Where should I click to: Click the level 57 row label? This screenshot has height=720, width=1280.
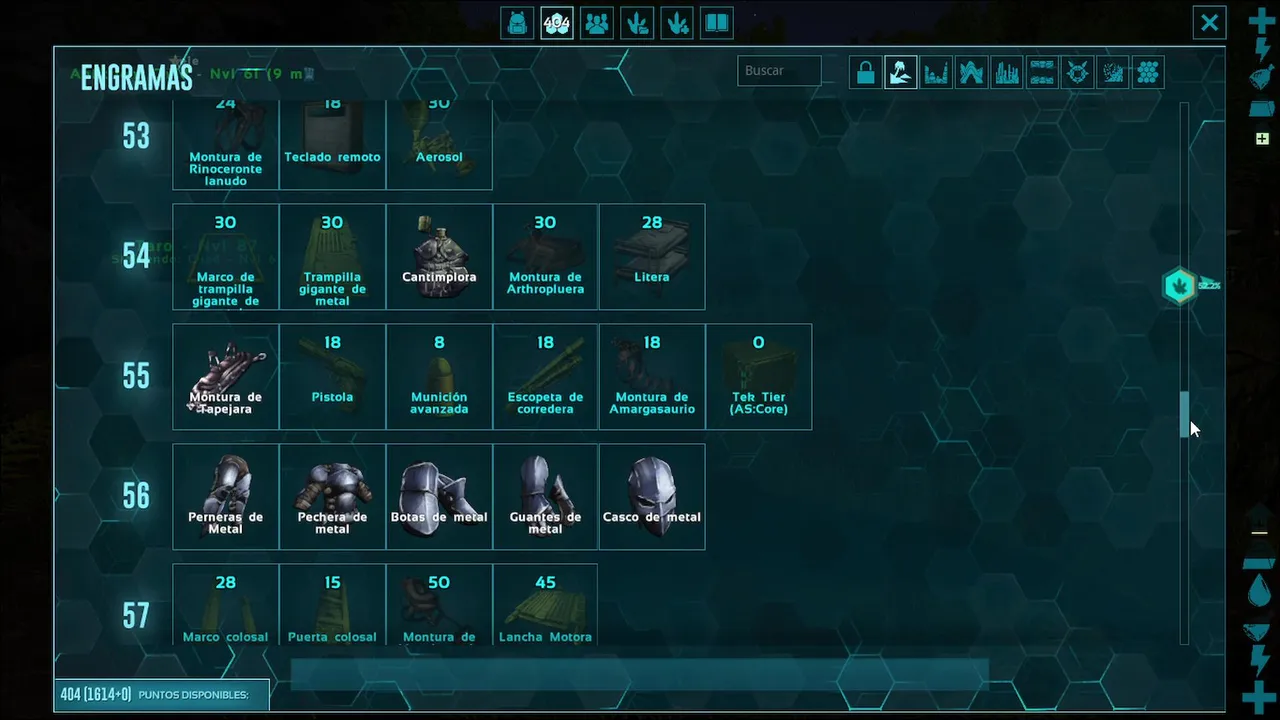pos(136,616)
